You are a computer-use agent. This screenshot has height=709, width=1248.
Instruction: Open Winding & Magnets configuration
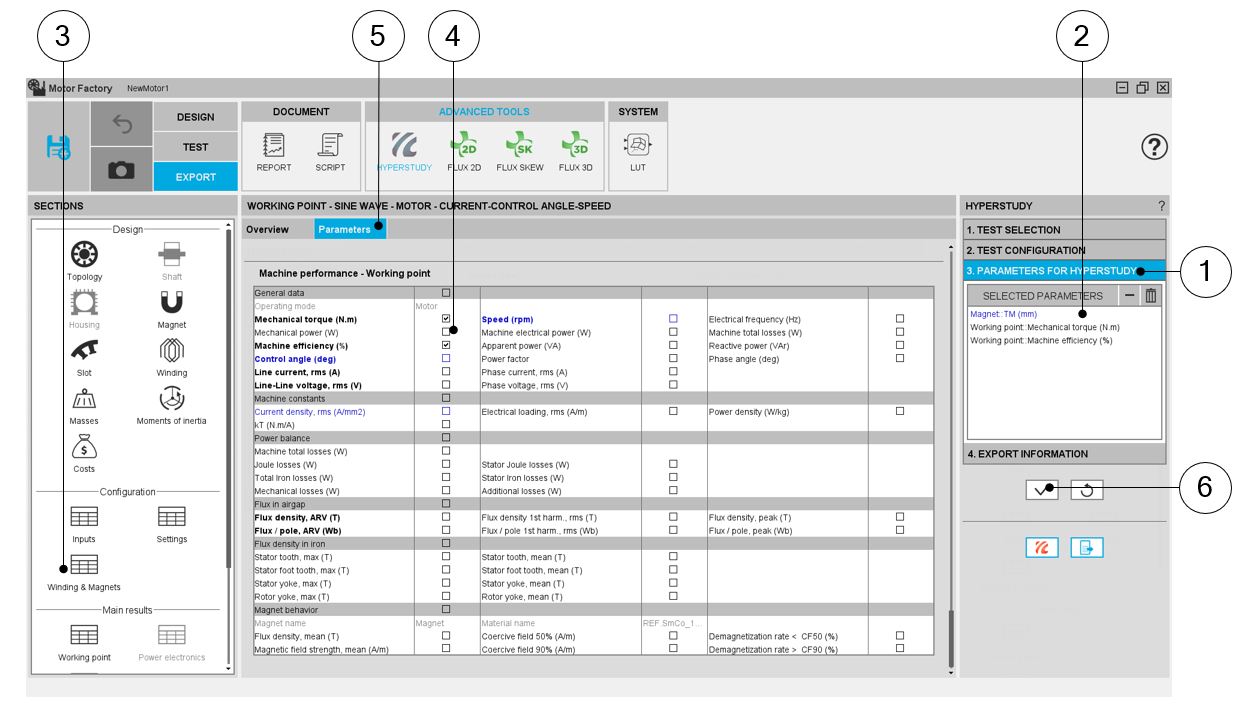[84, 572]
